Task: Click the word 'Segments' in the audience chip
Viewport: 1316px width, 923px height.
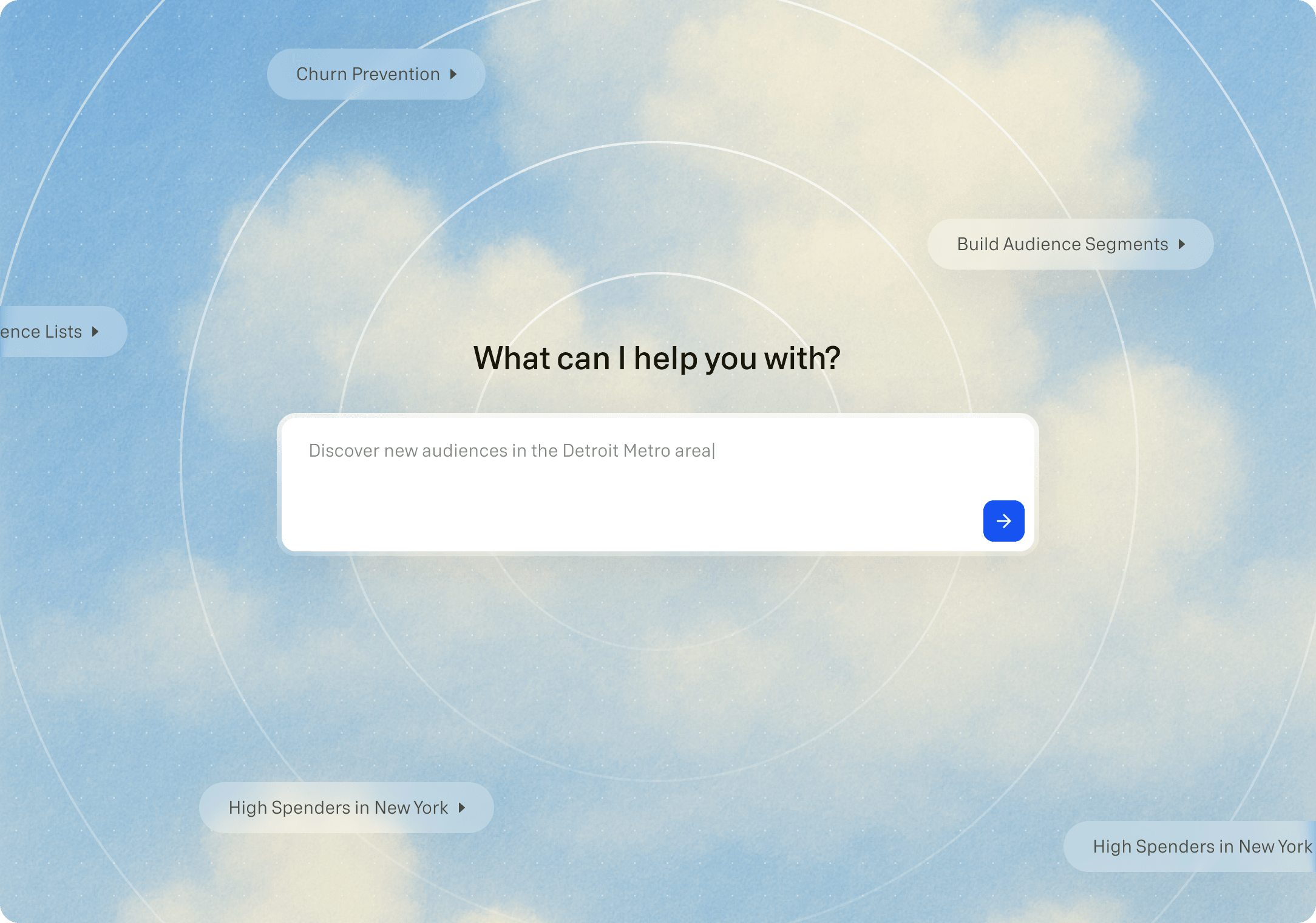Action: pos(1126,244)
